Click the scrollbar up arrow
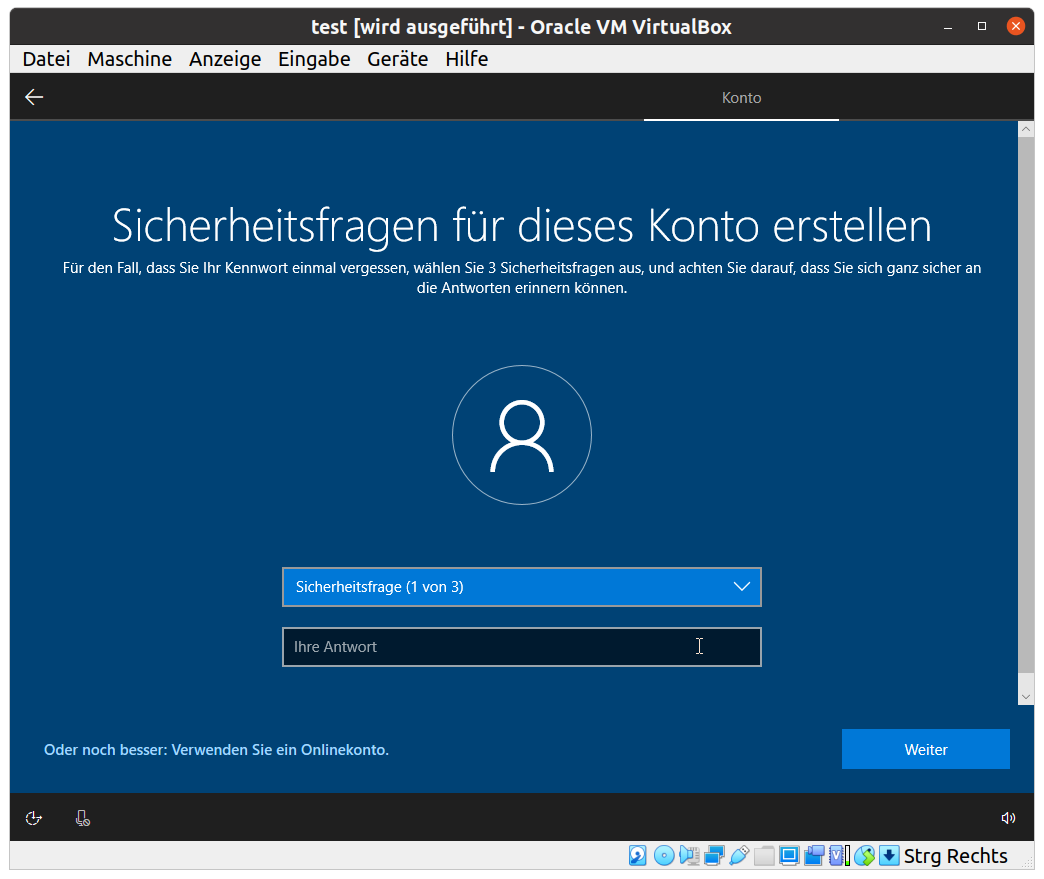This screenshot has width=1044, height=879. point(1026,129)
